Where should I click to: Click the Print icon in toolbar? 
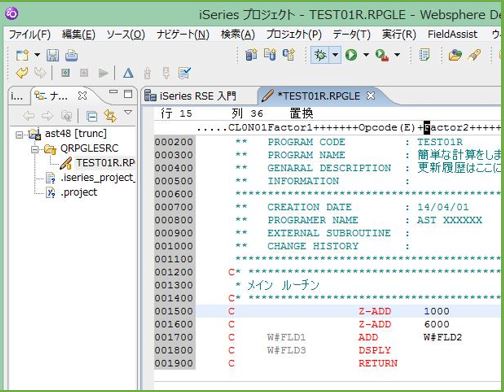click(x=71, y=55)
